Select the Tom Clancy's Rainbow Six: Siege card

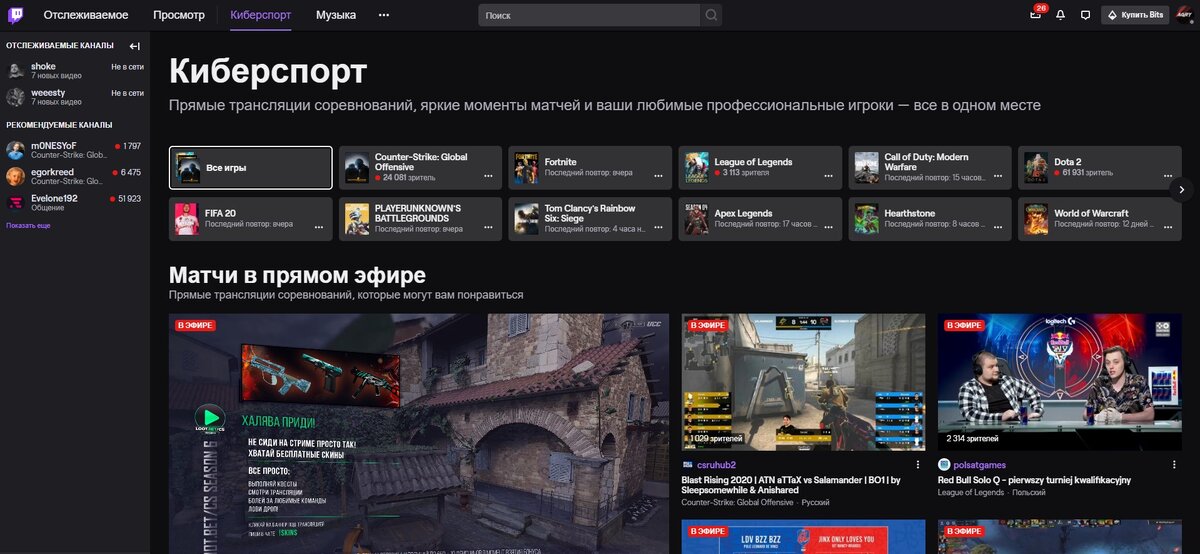tap(590, 218)
